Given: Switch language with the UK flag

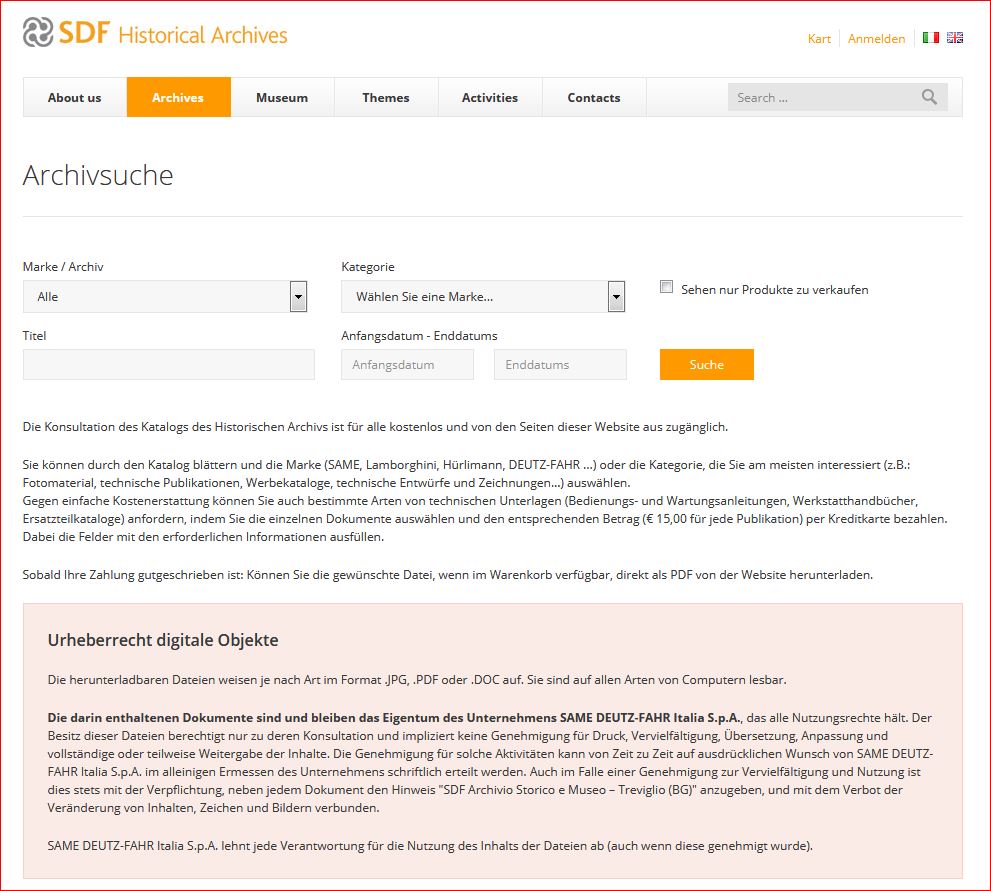Looking at the screenshot, I should (x=954, y=38).
